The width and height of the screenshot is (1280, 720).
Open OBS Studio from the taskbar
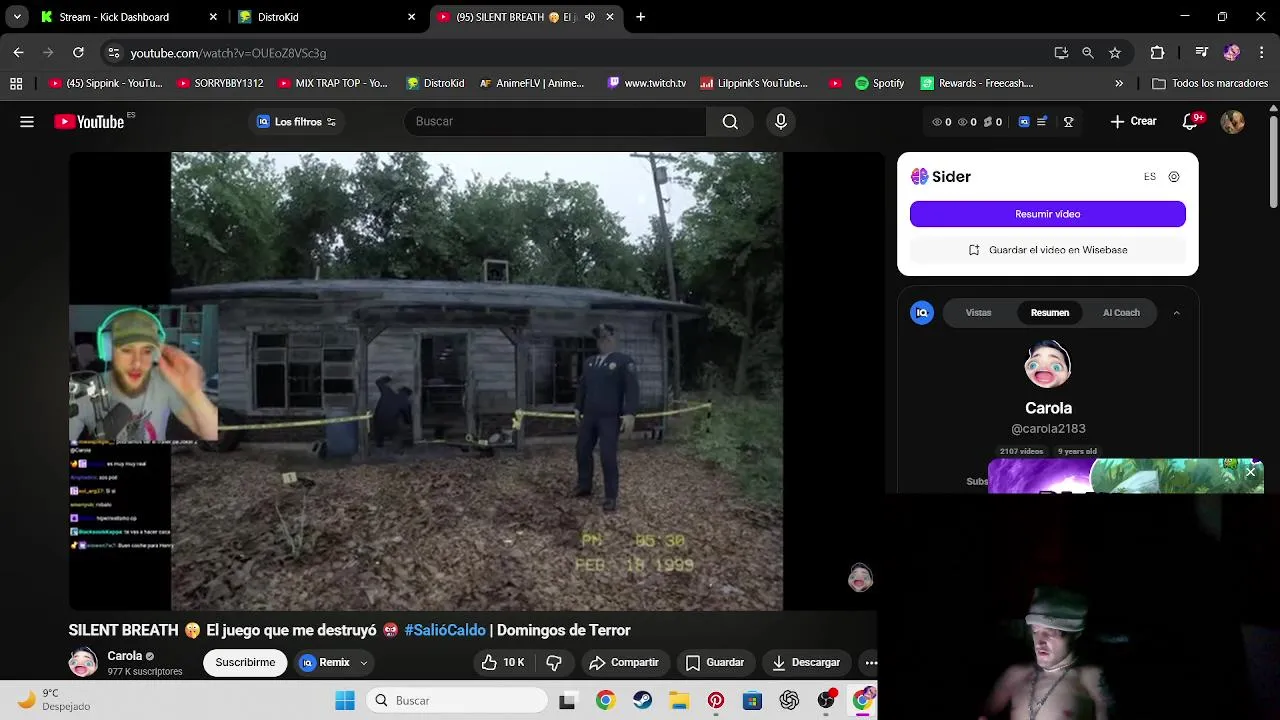coord(826,701)
